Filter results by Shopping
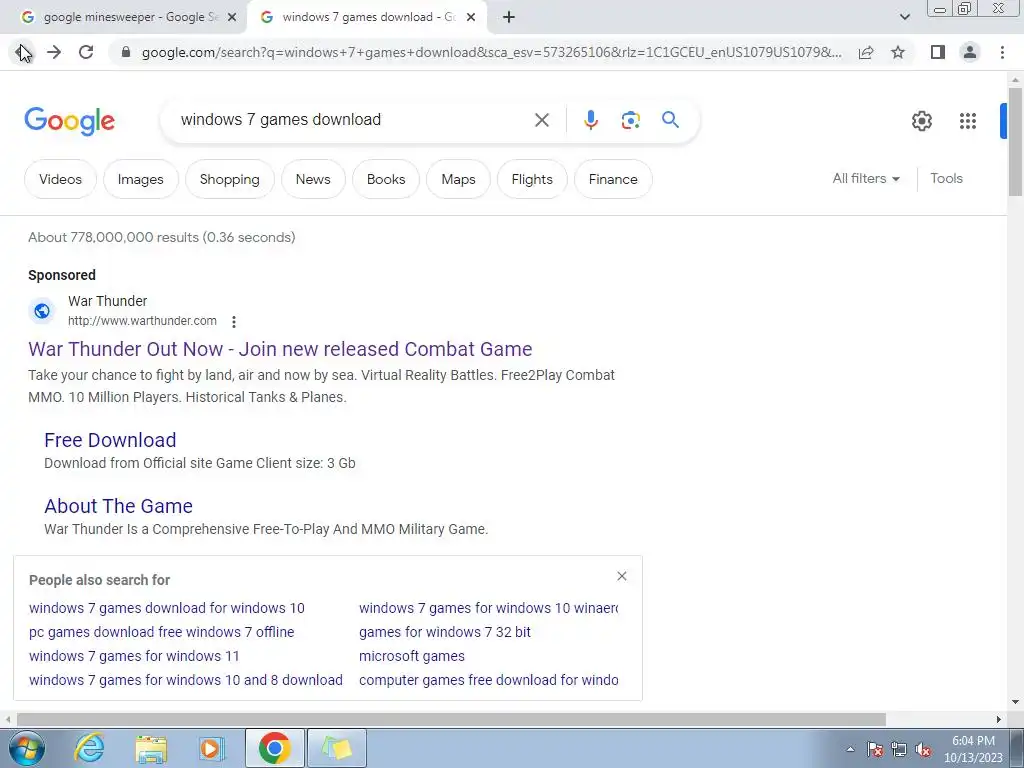 click(229, 179)
